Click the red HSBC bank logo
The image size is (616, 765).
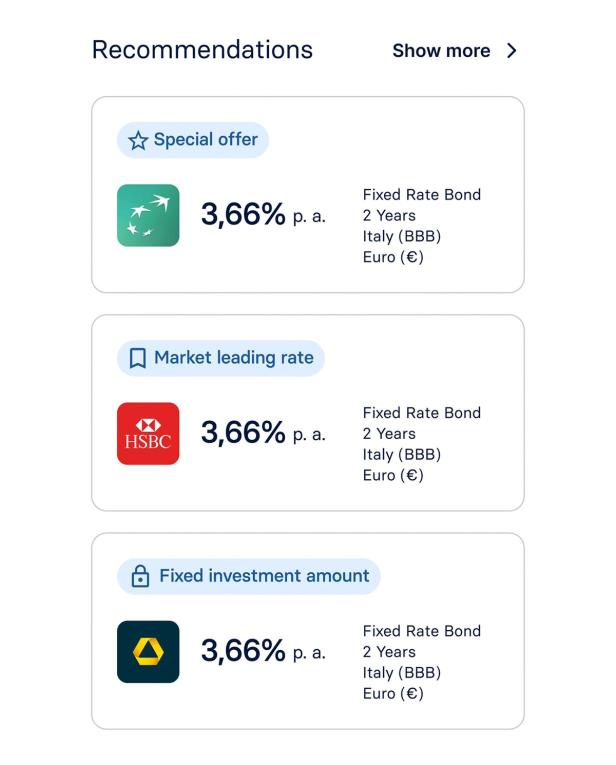(x=148, y=433)
